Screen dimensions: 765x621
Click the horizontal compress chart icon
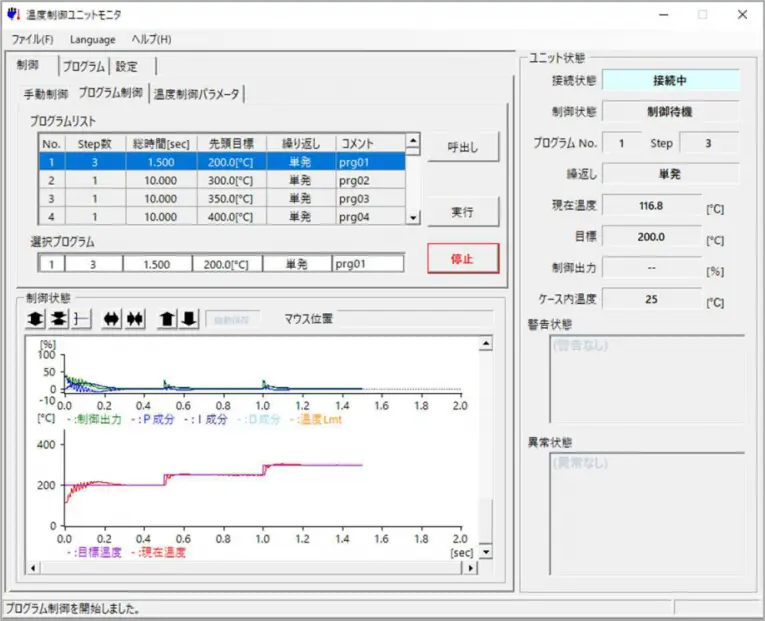pyautogui.click(x=135, y=318)
